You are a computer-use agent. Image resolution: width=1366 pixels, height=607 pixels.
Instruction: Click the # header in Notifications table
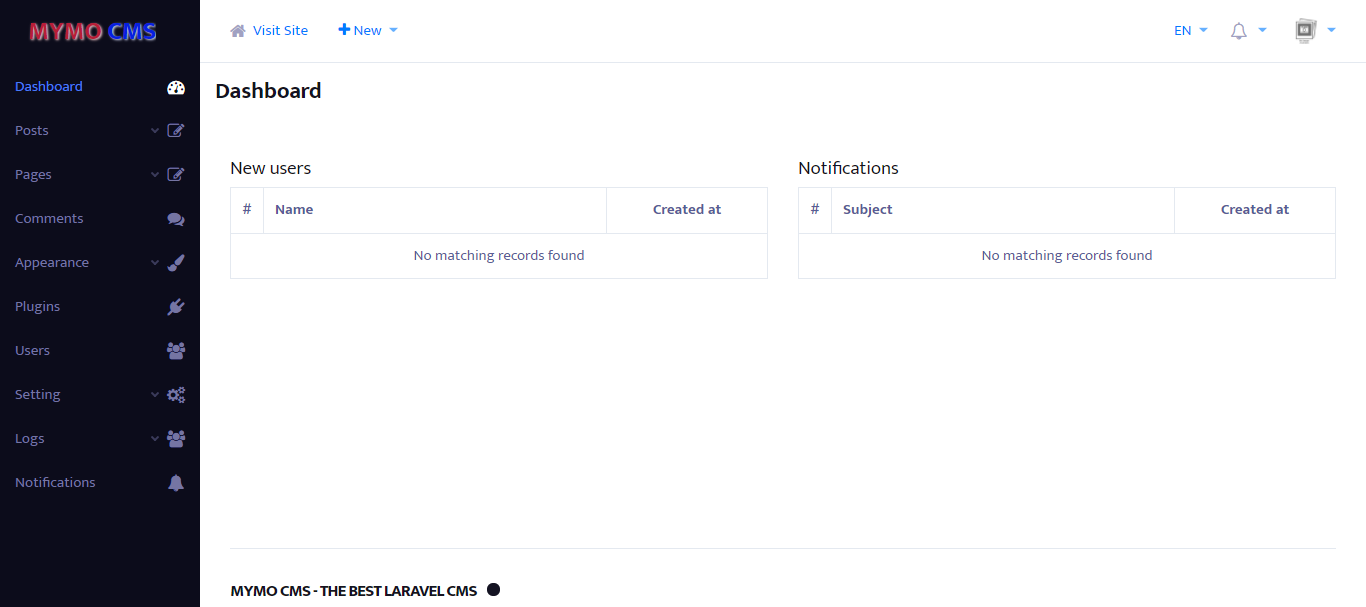pyautogui.click(x=815, y=210)
